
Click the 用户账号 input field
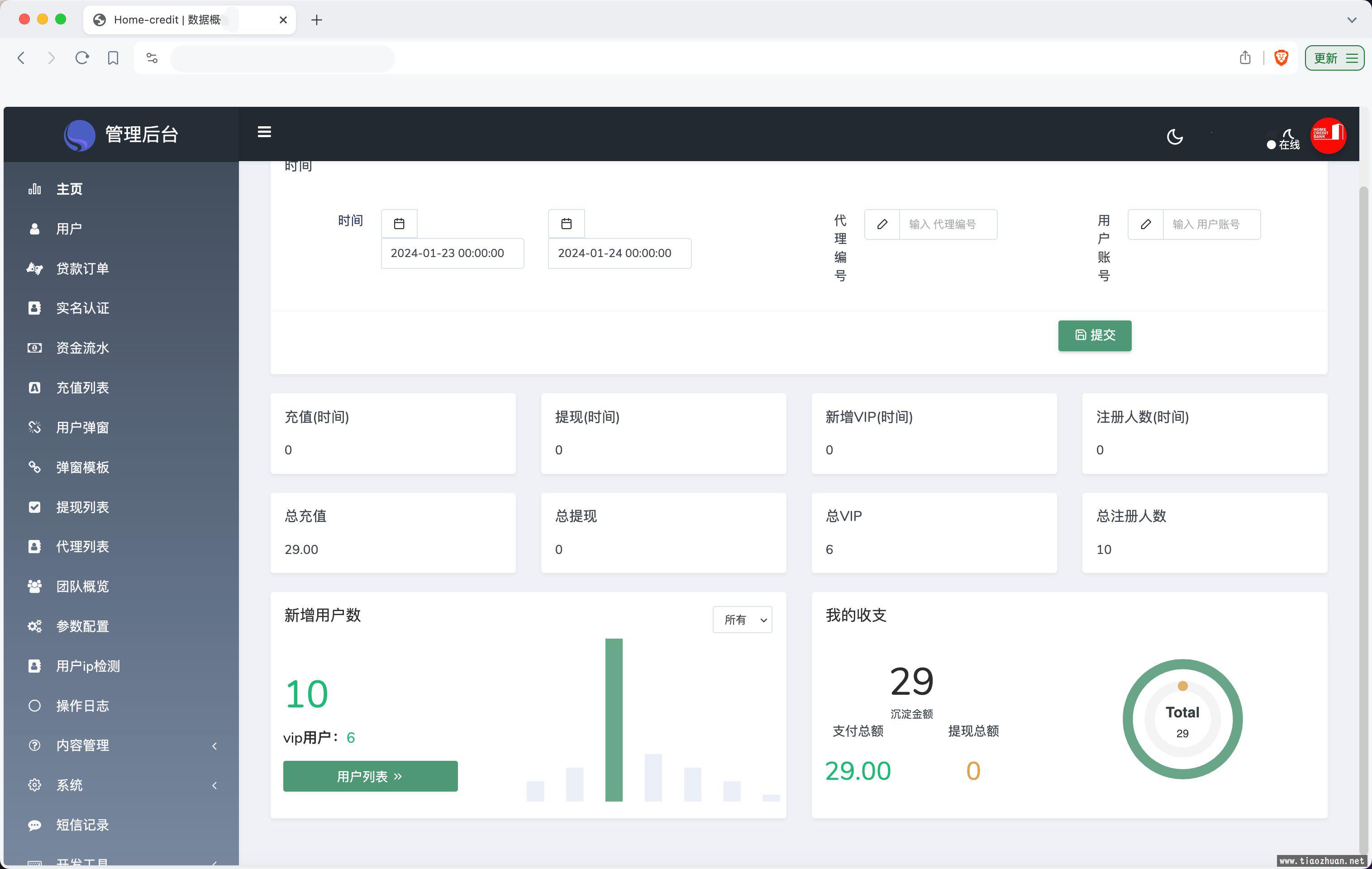[x=1211, y=224]
